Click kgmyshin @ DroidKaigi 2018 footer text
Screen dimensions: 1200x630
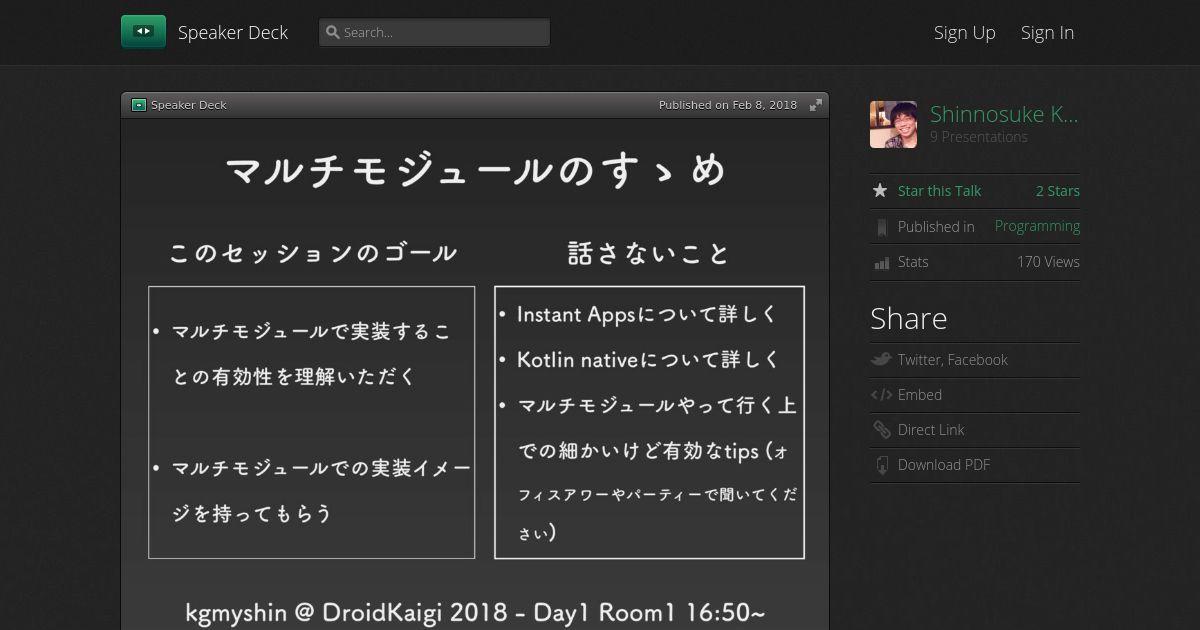(475, 613)
